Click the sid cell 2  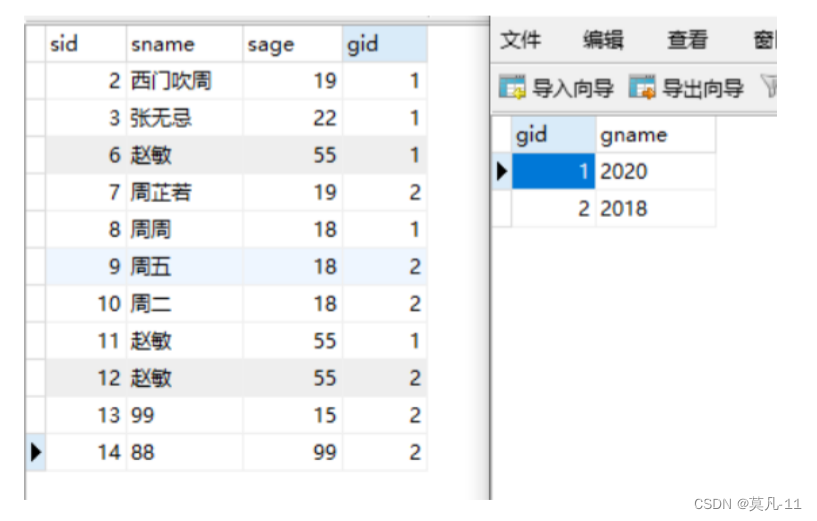[85, 81]
